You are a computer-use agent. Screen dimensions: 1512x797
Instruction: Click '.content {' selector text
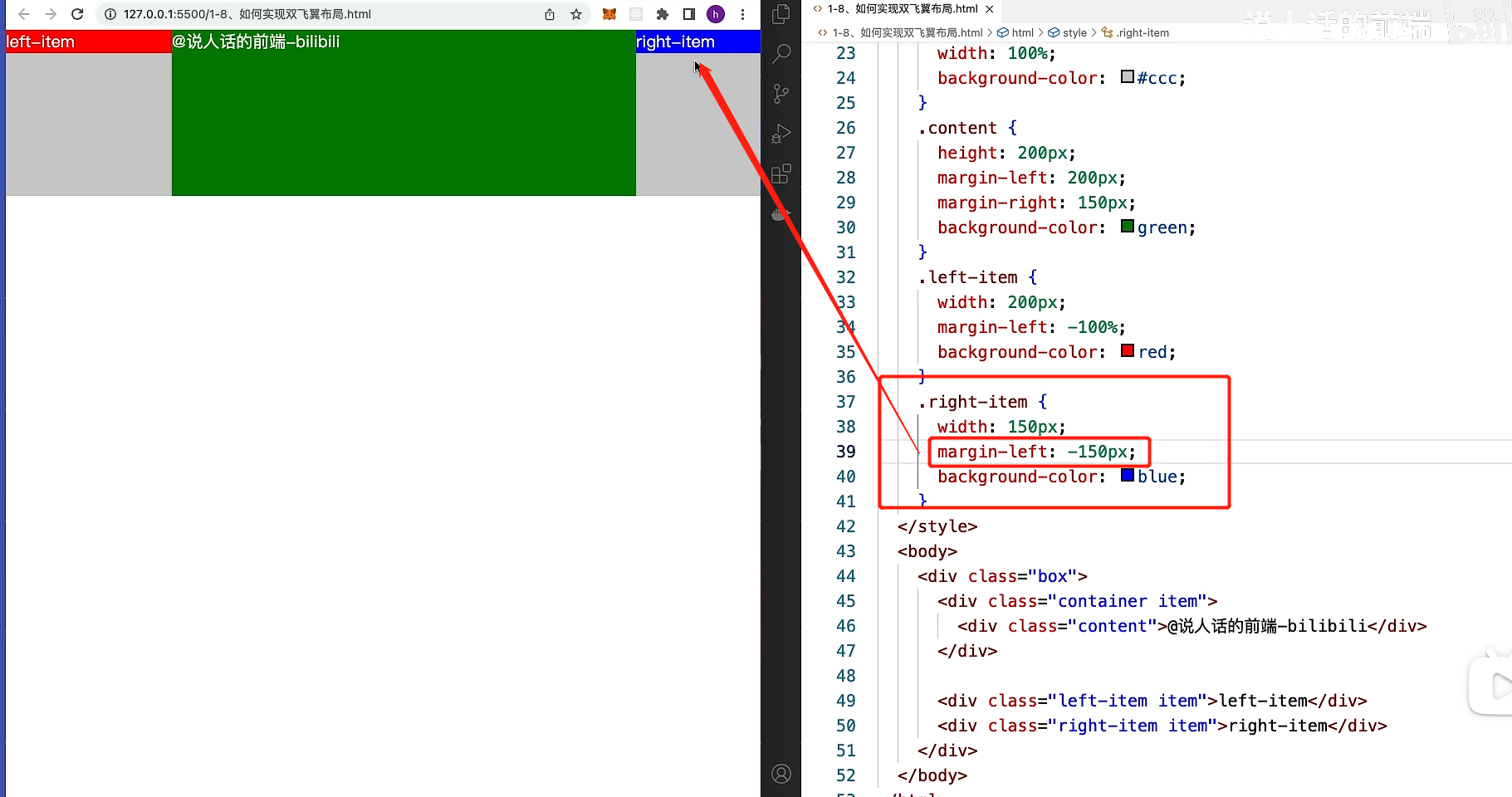coord(967,128)
